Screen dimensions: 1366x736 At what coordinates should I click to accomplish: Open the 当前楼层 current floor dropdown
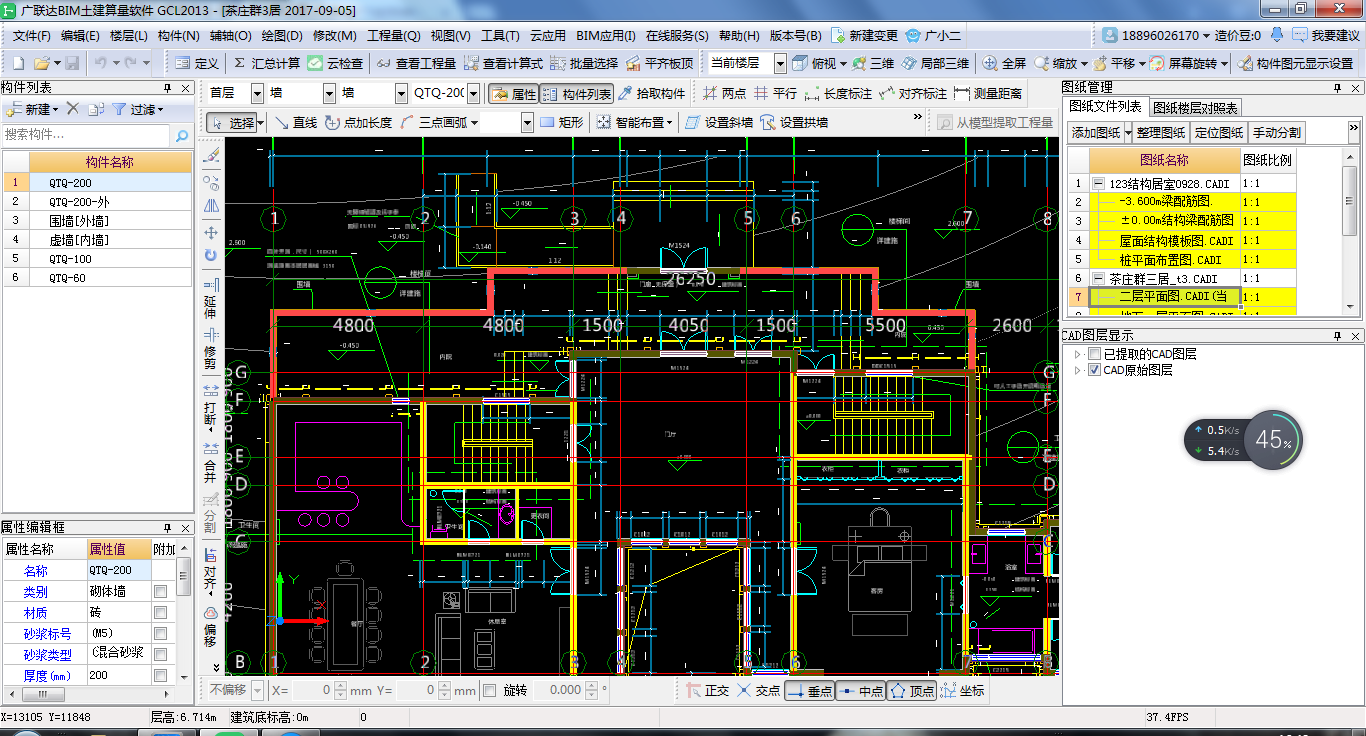tap(778, 63)
